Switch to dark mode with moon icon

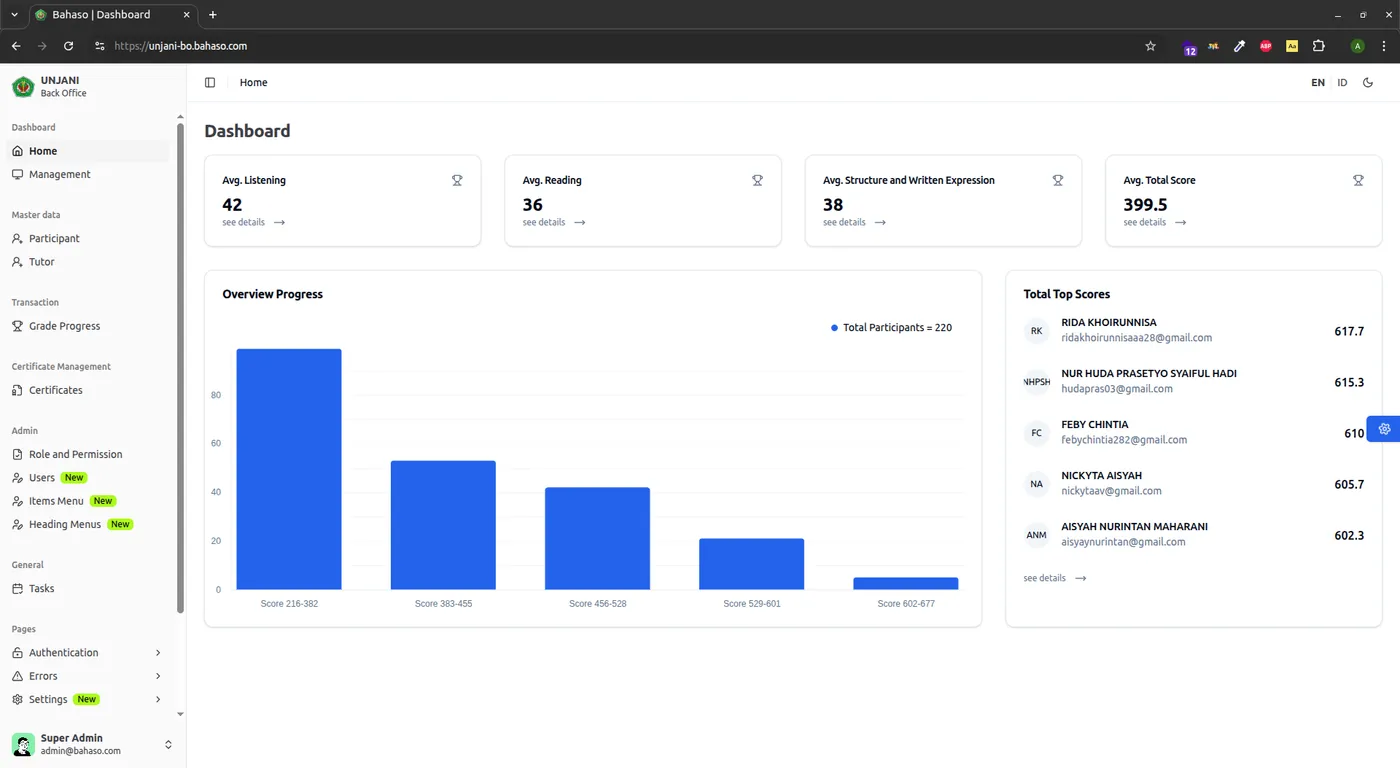point(1368,83)
